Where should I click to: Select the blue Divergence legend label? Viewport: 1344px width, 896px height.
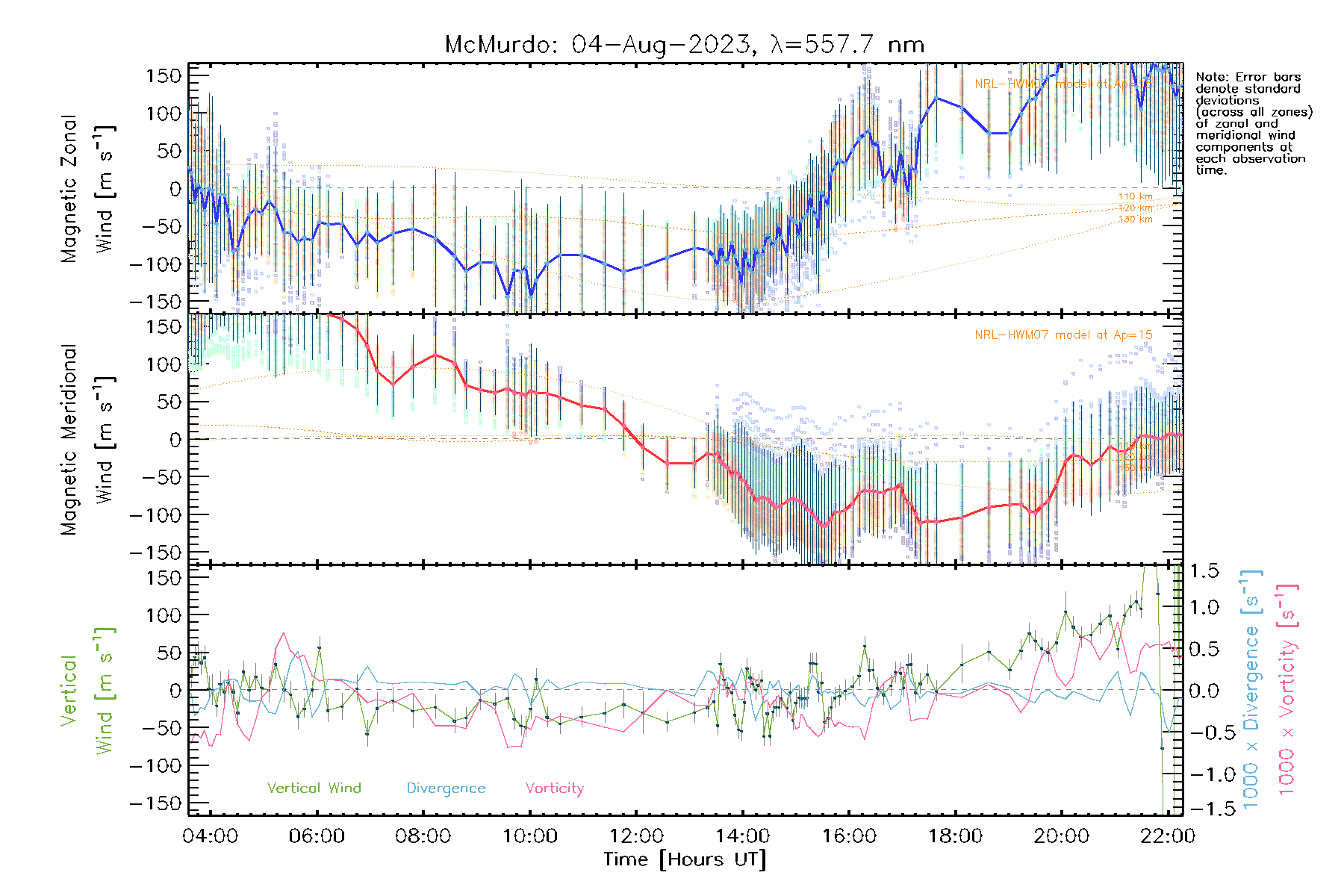pos(446,788)
